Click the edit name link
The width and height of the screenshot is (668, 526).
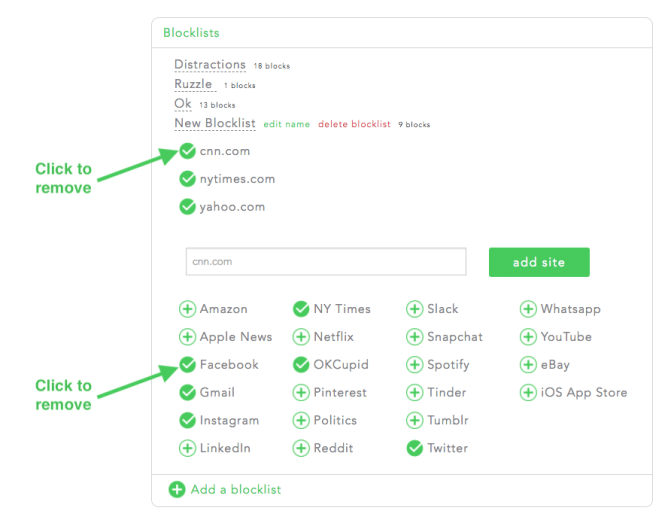287,125
